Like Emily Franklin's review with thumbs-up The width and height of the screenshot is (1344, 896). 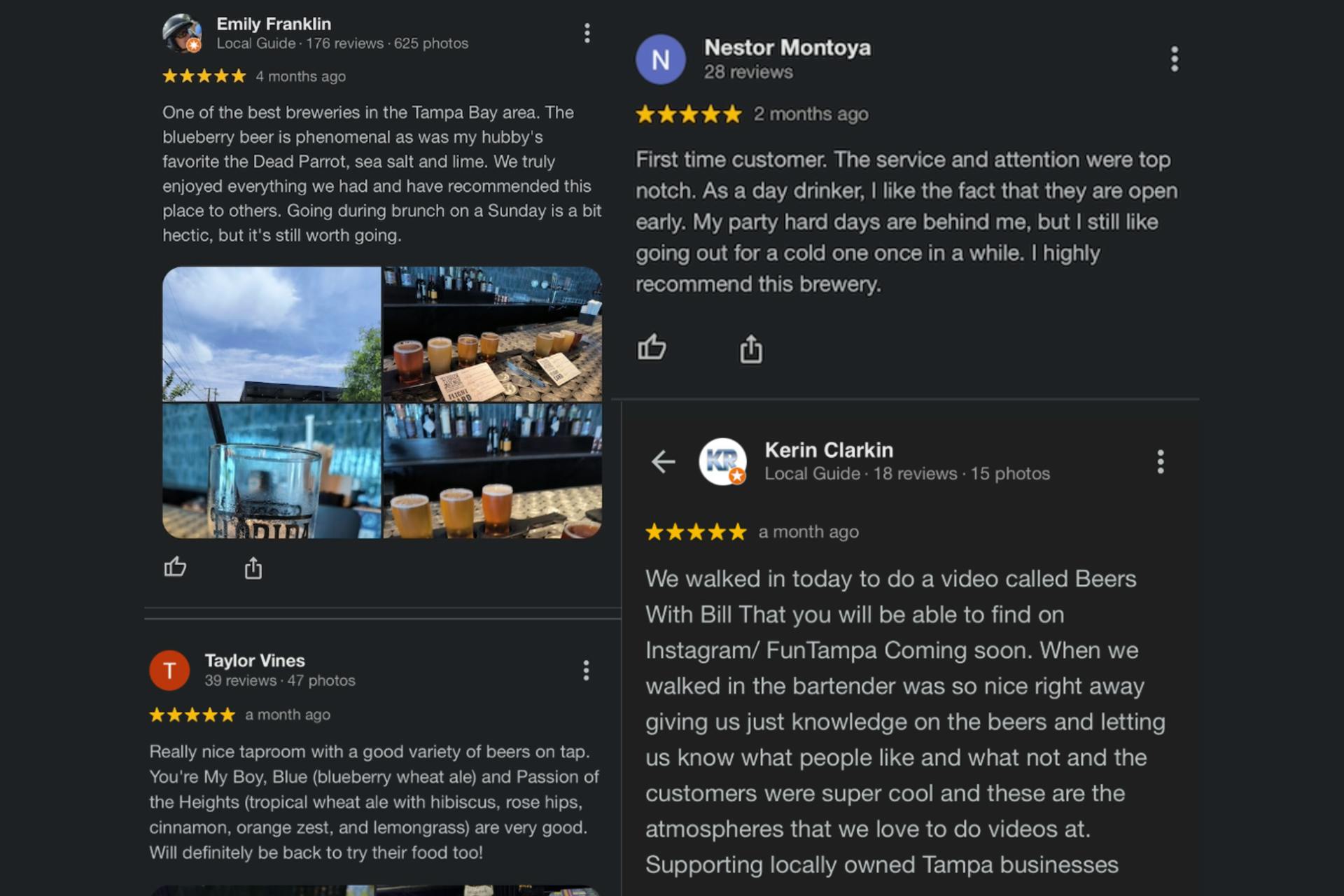click(175, 566)
